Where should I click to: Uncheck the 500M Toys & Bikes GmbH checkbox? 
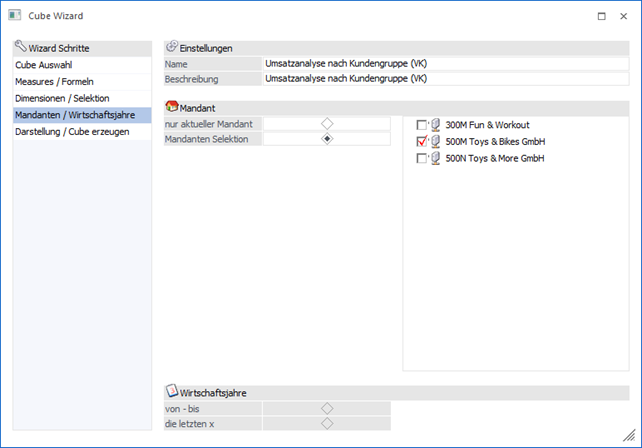click(x=421, y=142)
